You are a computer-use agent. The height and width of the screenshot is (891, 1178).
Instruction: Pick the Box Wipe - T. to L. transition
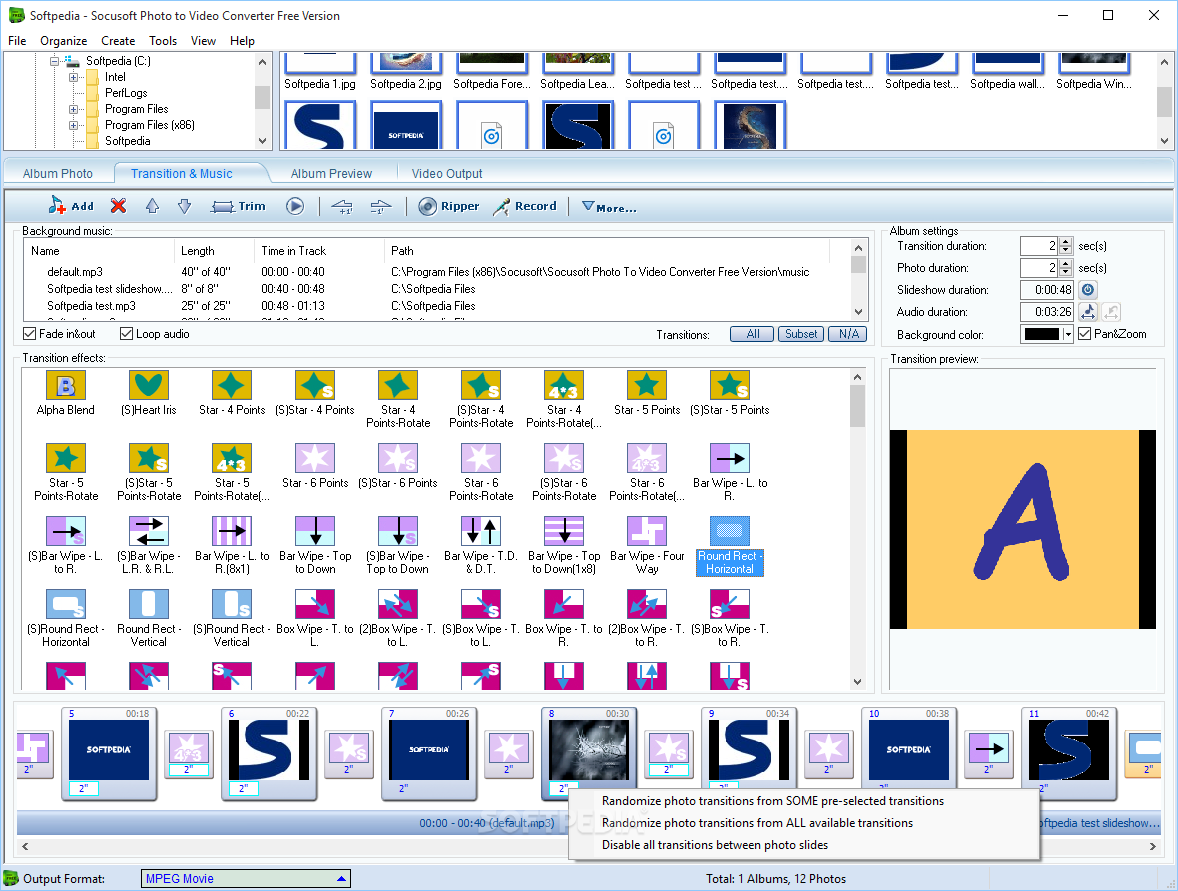pyautogui.click(x=315, y=618)
